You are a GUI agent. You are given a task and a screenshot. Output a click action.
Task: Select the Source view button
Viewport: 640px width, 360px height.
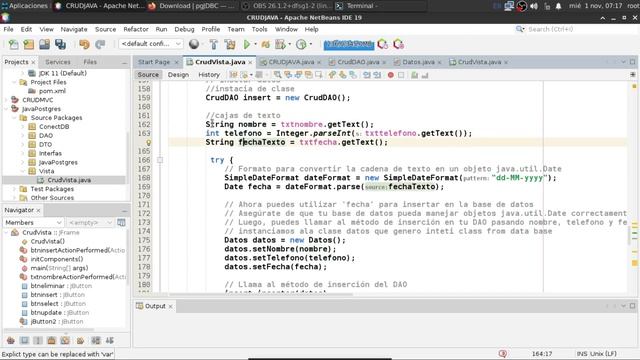click(x=148, y=75)
